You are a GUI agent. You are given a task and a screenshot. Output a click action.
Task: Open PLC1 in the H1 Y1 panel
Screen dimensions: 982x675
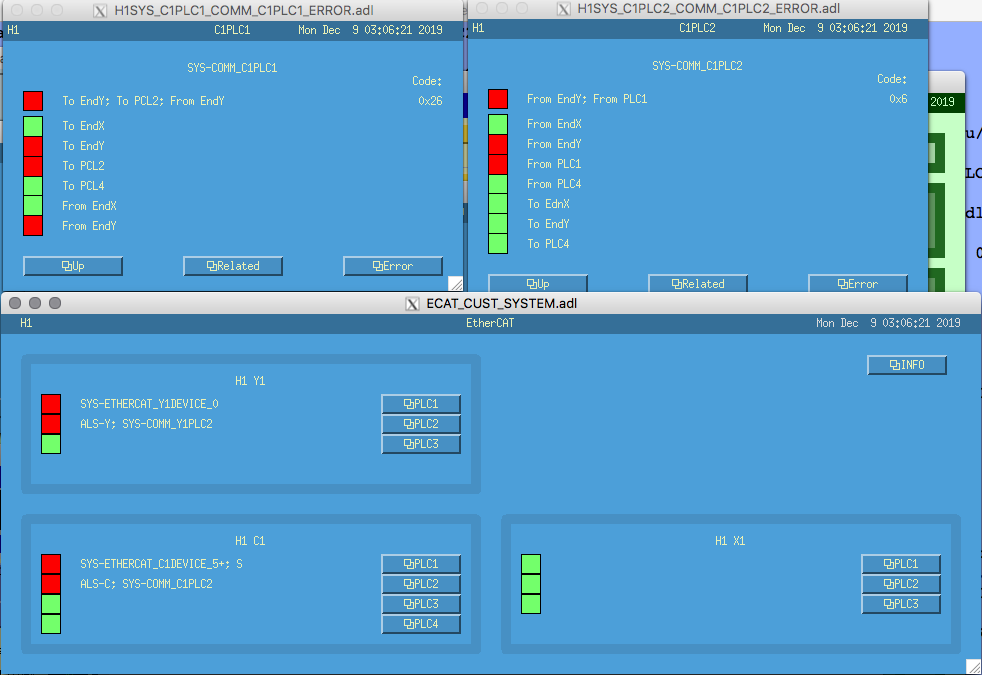(x=421, y=404)
